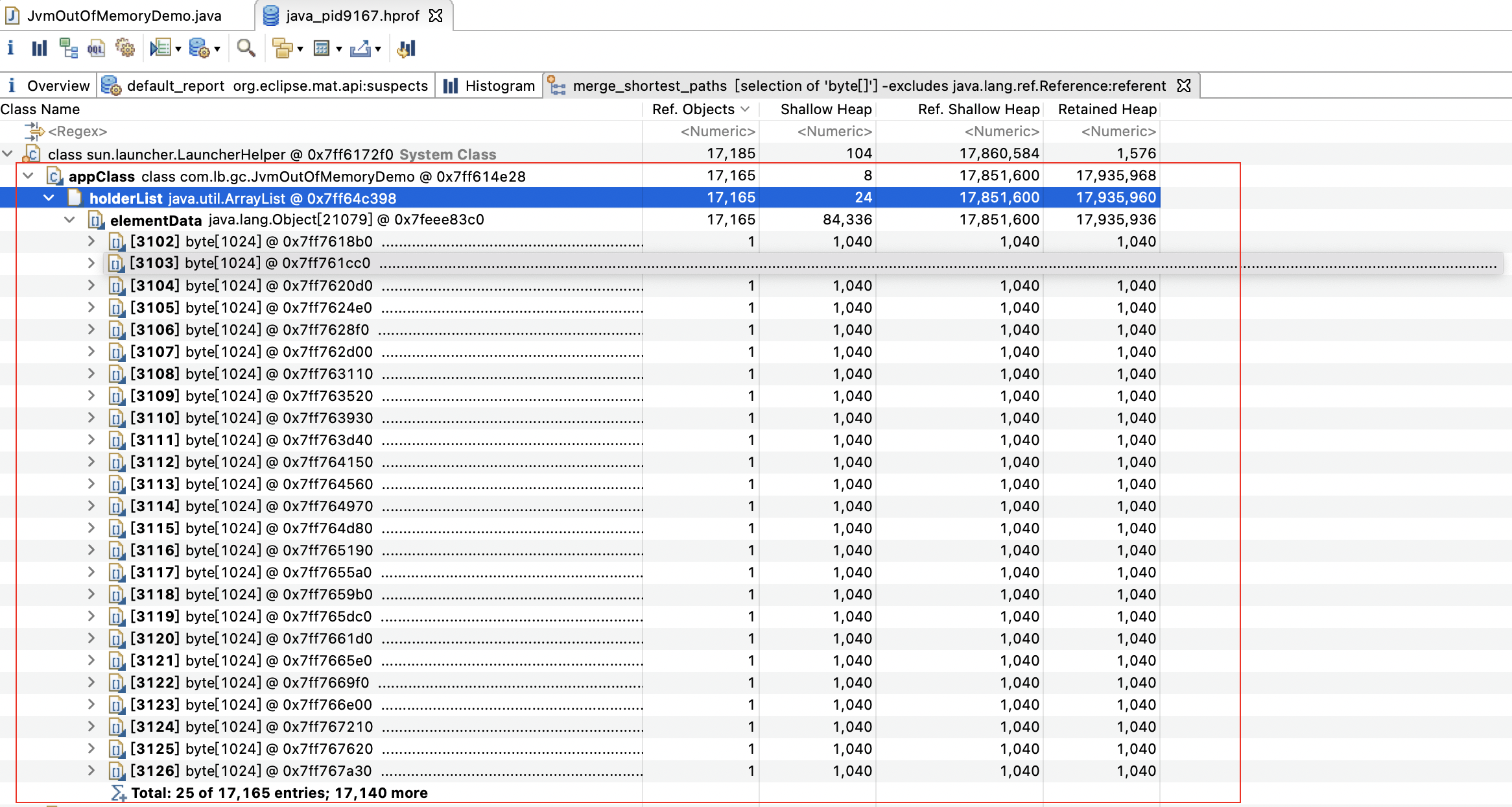Click the Run Expert System Test icon
Image resolution: width=1512 pixels, height=807 pixels.
coord(159,49)
